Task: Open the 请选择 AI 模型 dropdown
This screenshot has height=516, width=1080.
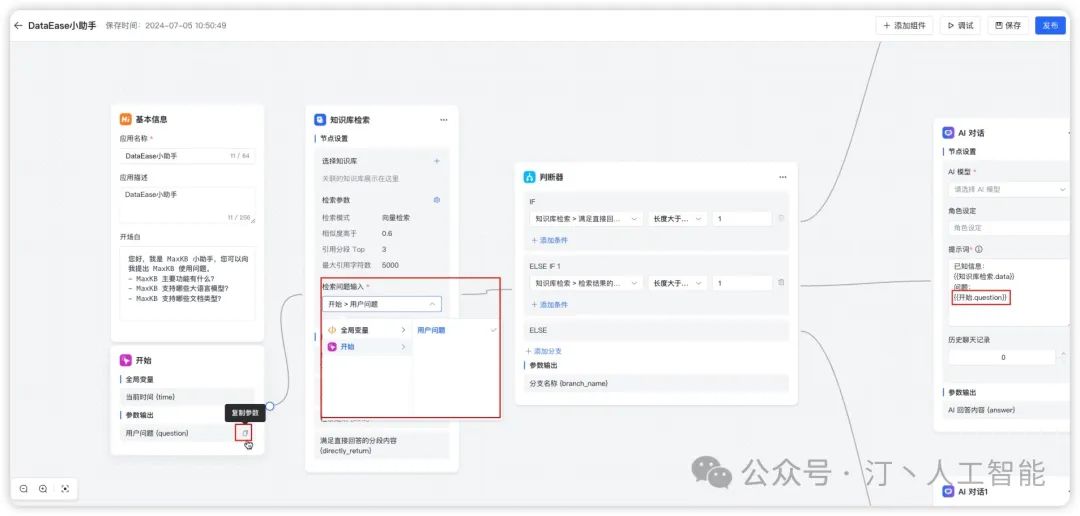Action: coord(1008,189)
